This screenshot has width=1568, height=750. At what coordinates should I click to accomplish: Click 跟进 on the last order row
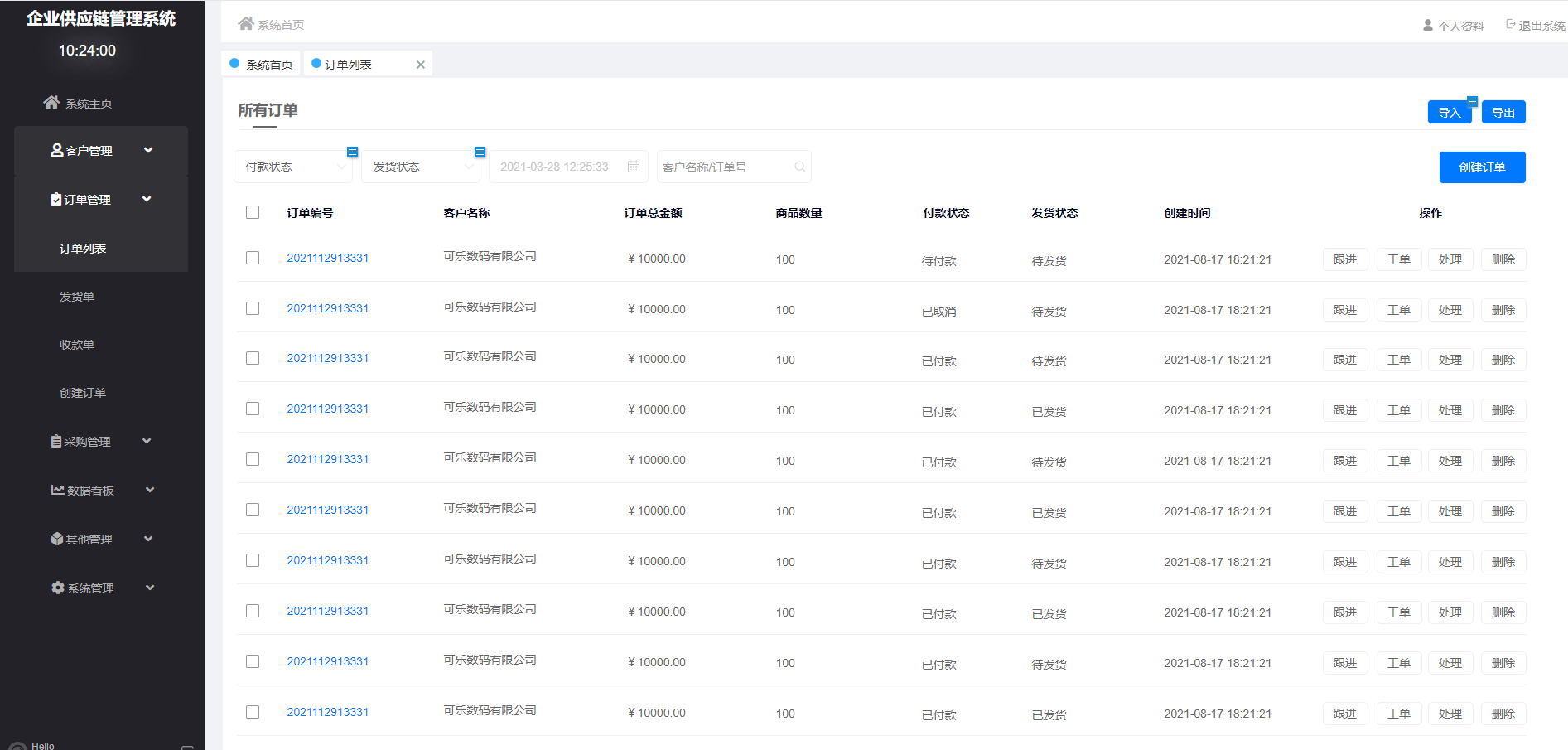[x=1345, y=714]
